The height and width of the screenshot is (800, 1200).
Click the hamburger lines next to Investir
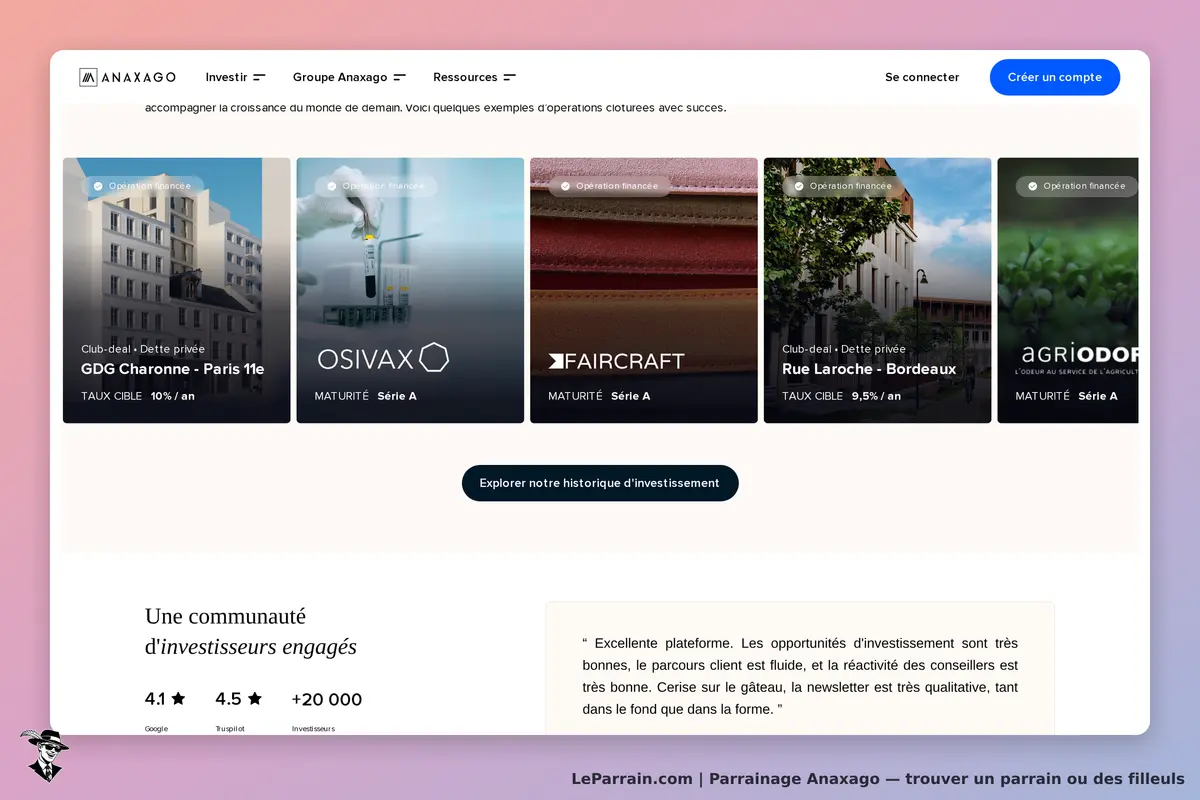click(259, 77)
